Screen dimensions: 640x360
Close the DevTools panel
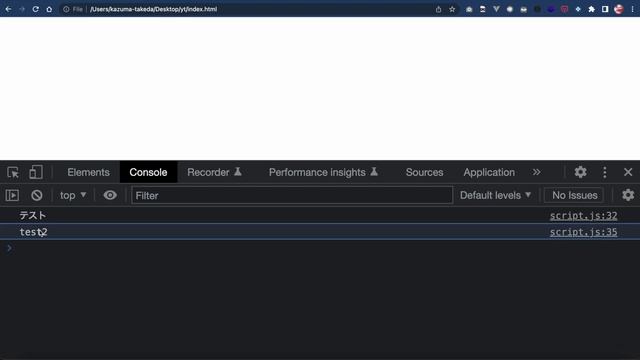(x=628, y=172)
